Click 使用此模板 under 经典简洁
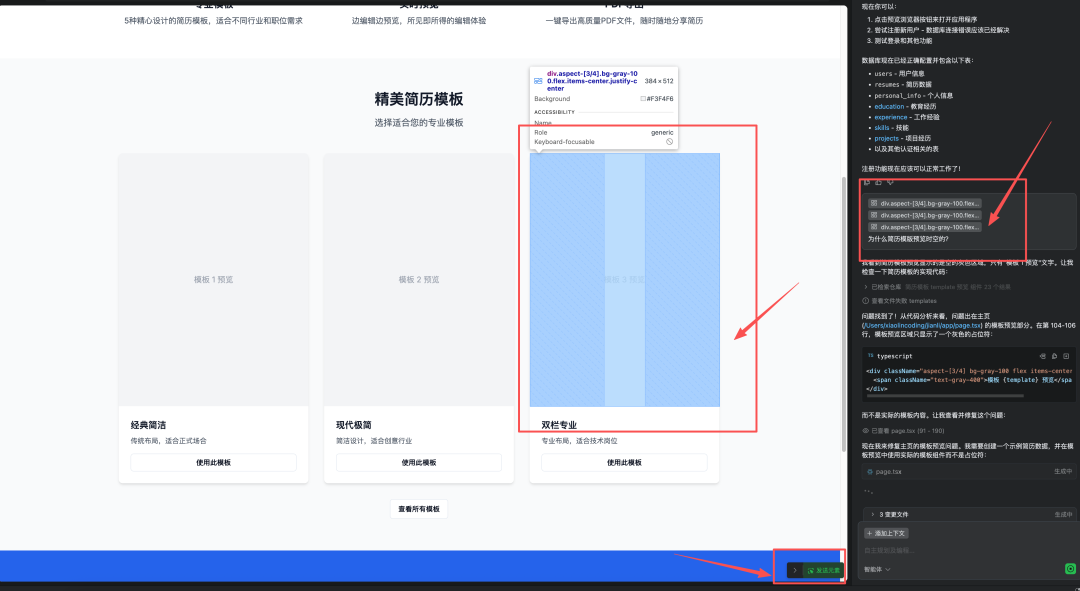Image resolution: width=1080 pixels, height=591 pixels. point(214,462)
